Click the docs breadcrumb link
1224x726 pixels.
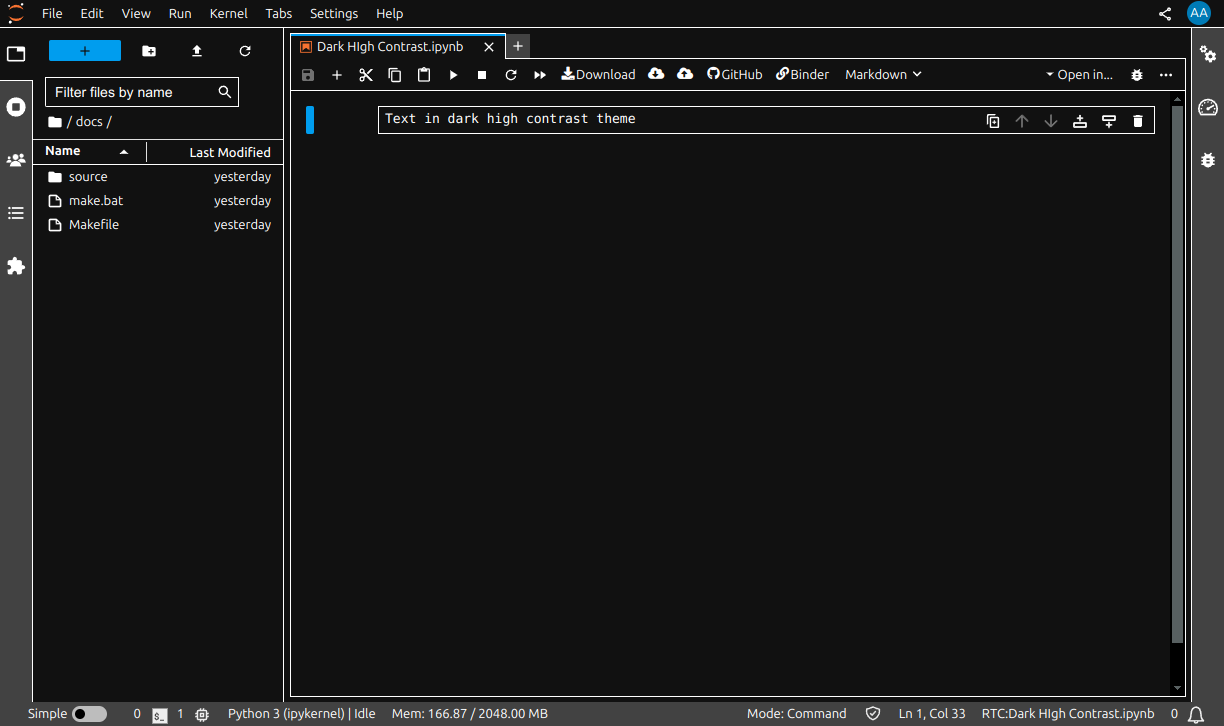89,122
